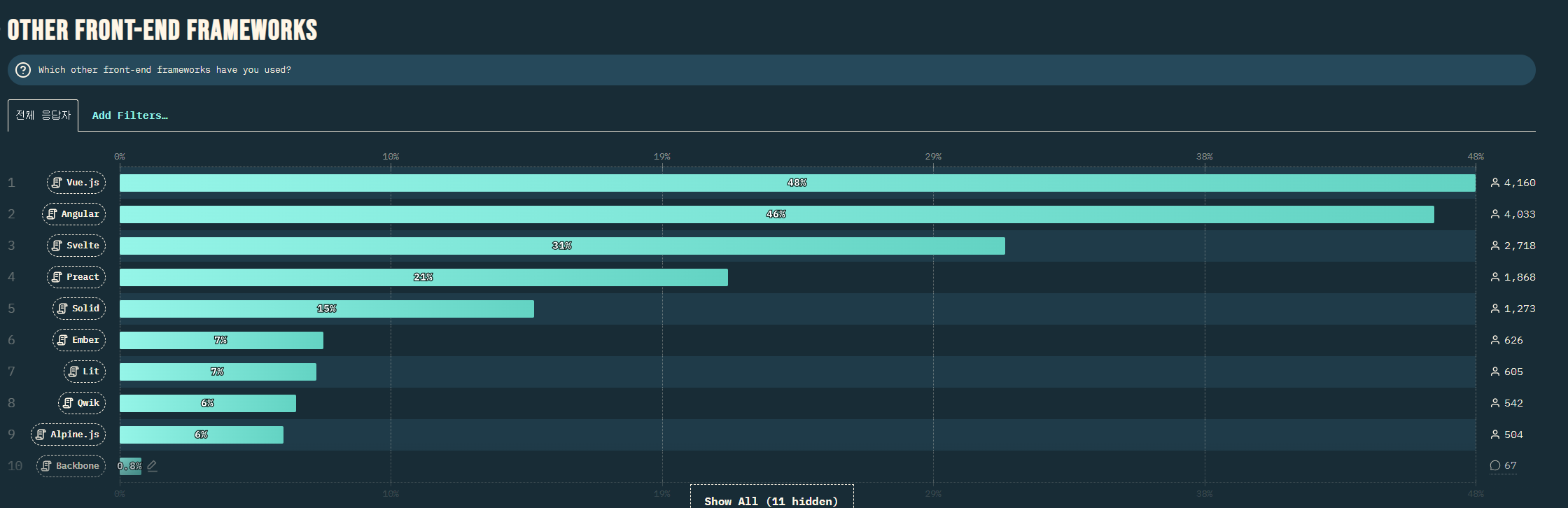This screenshot has width=1568, height=508.
Task: Click the respondent icon next to 4,033
Action: click(x=1495, y=214)
